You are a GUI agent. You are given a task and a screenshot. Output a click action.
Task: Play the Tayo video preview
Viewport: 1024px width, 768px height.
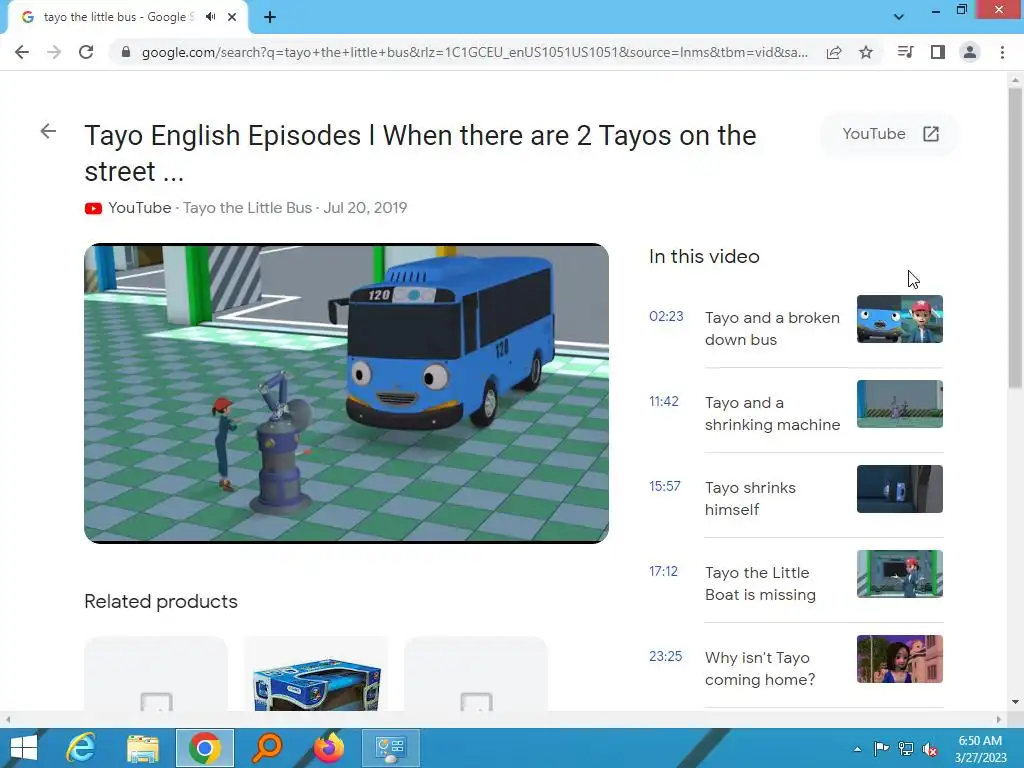tap(347, 393)
